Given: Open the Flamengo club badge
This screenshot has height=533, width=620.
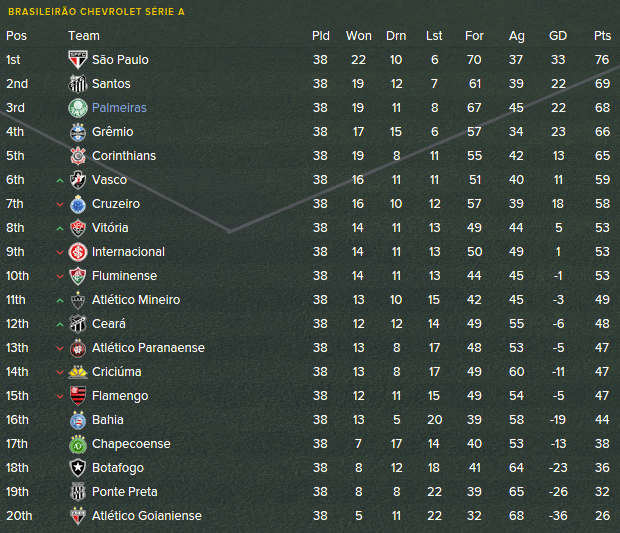Looking at the screenshot, I should (77, 396).
